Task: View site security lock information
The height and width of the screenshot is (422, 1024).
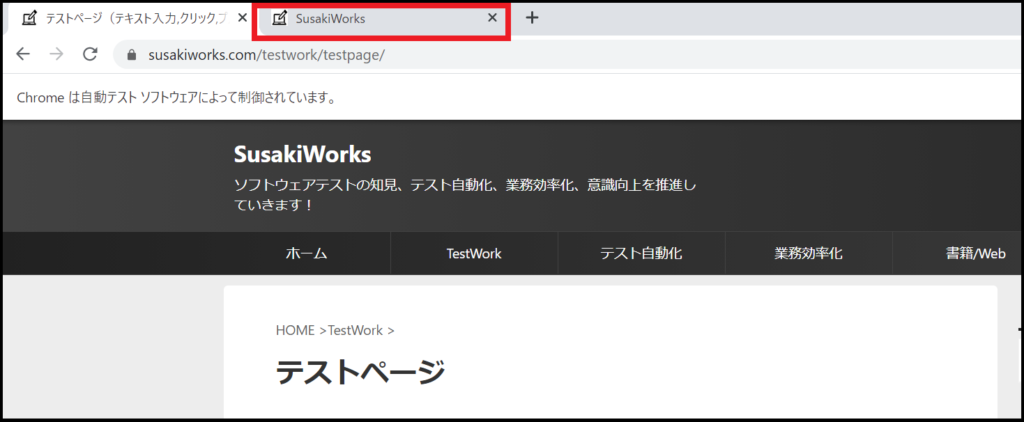Action: click(132, 56)
